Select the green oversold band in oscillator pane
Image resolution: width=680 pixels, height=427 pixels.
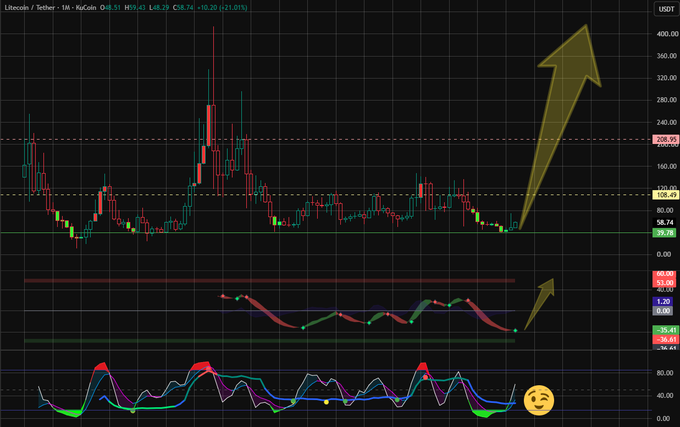[x=269, y=341]
